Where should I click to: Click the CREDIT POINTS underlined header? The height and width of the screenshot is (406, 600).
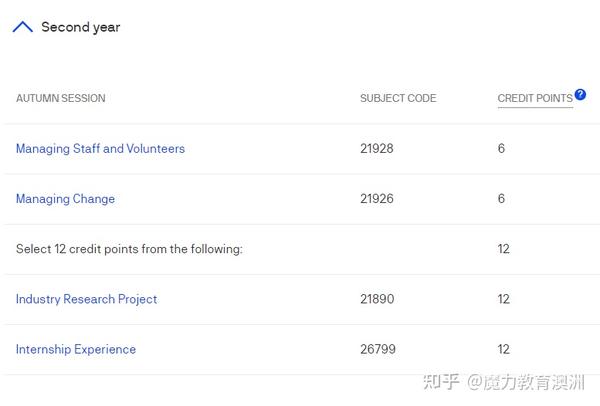pyautogui.click(x=535, y=98)
